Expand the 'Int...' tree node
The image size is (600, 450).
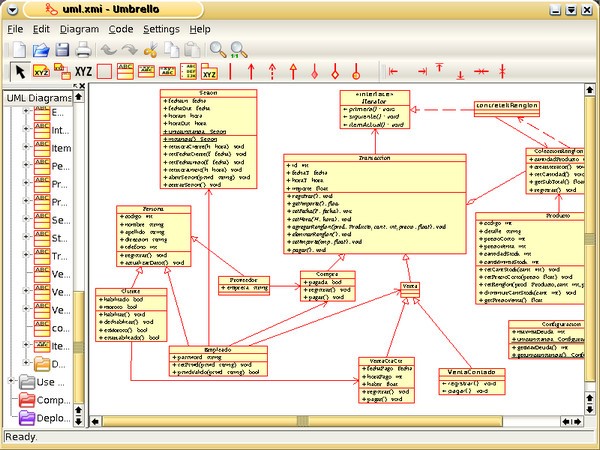[26, 128]
